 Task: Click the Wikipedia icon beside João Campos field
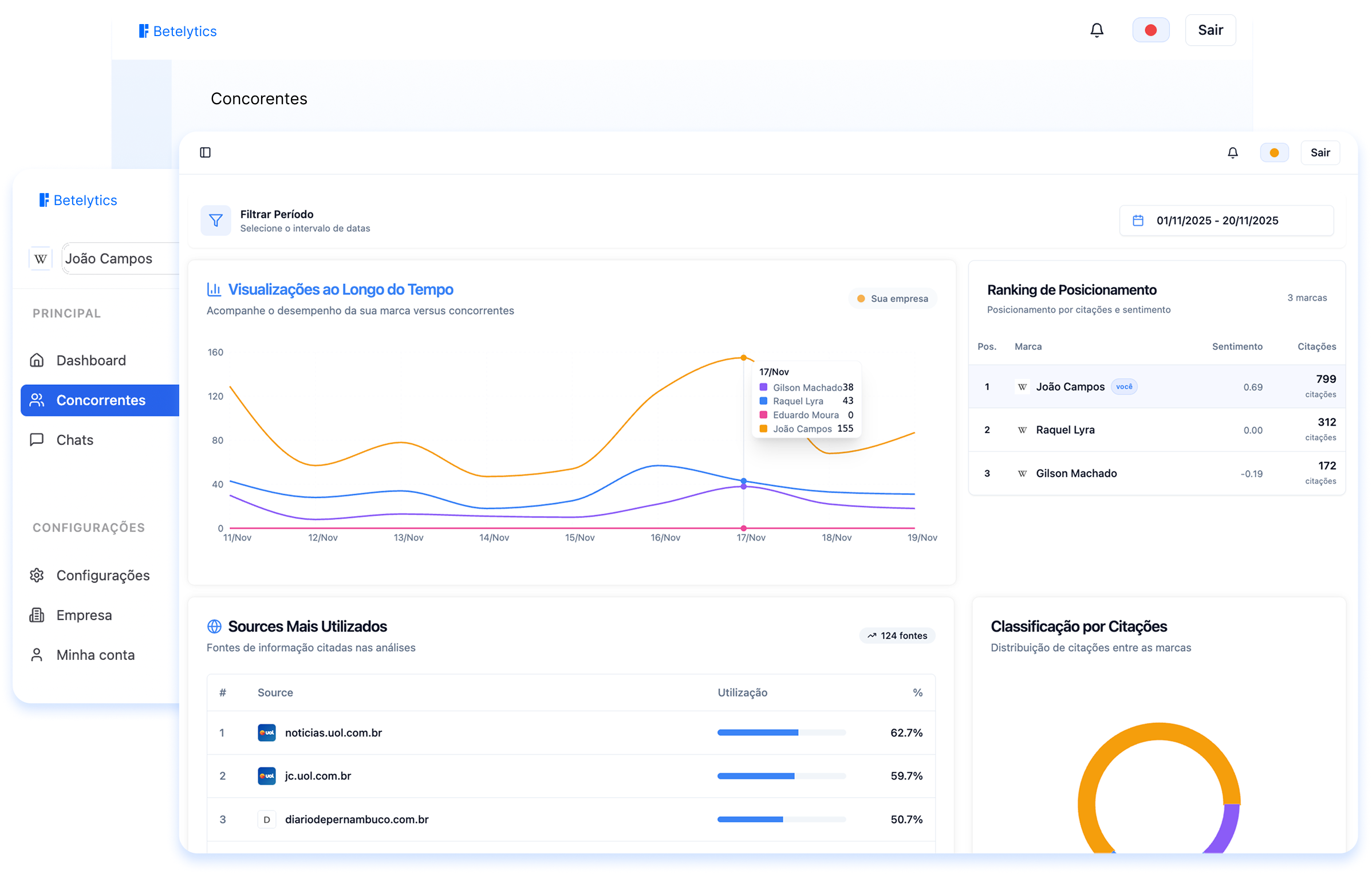40,258
